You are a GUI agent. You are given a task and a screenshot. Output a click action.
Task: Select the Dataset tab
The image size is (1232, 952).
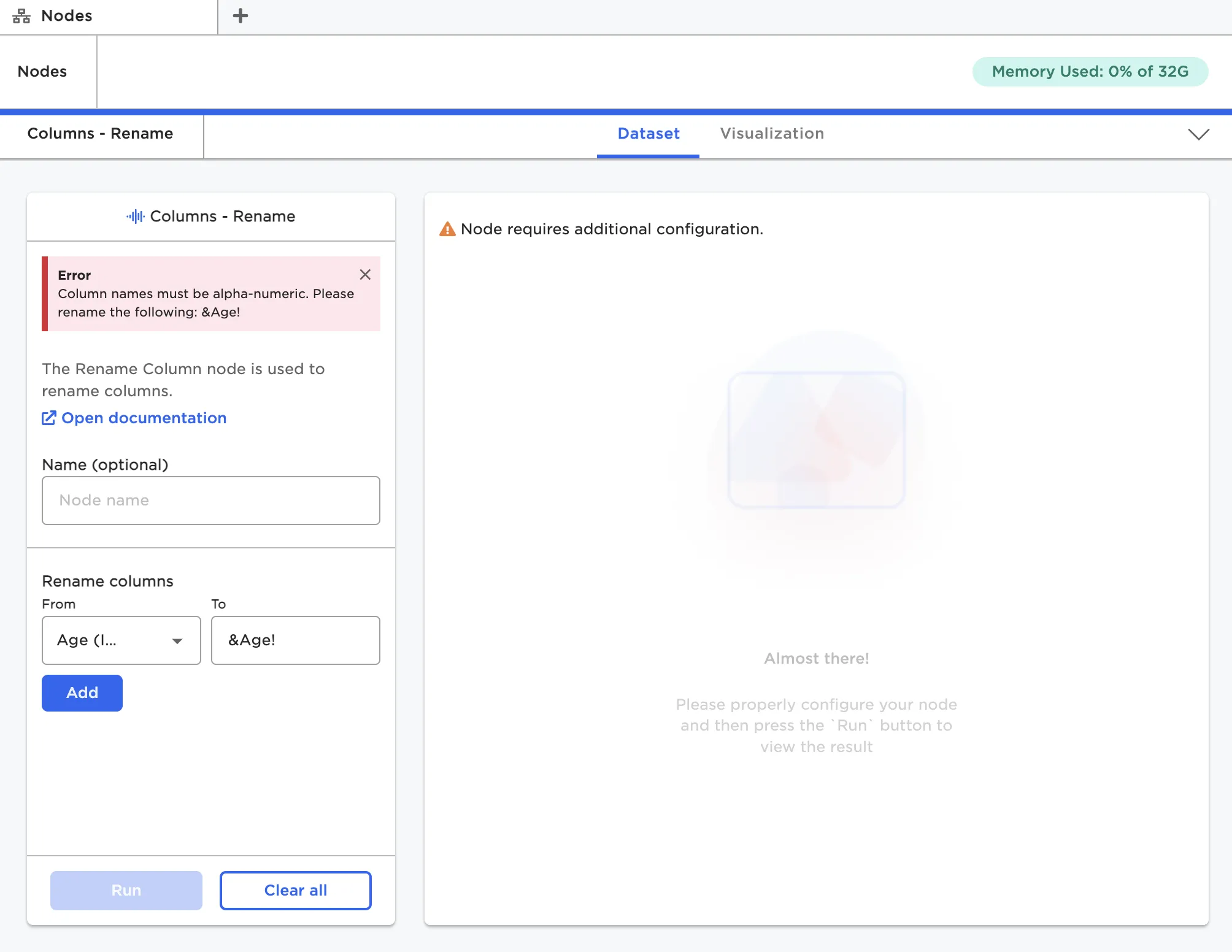tap(648, 134)
